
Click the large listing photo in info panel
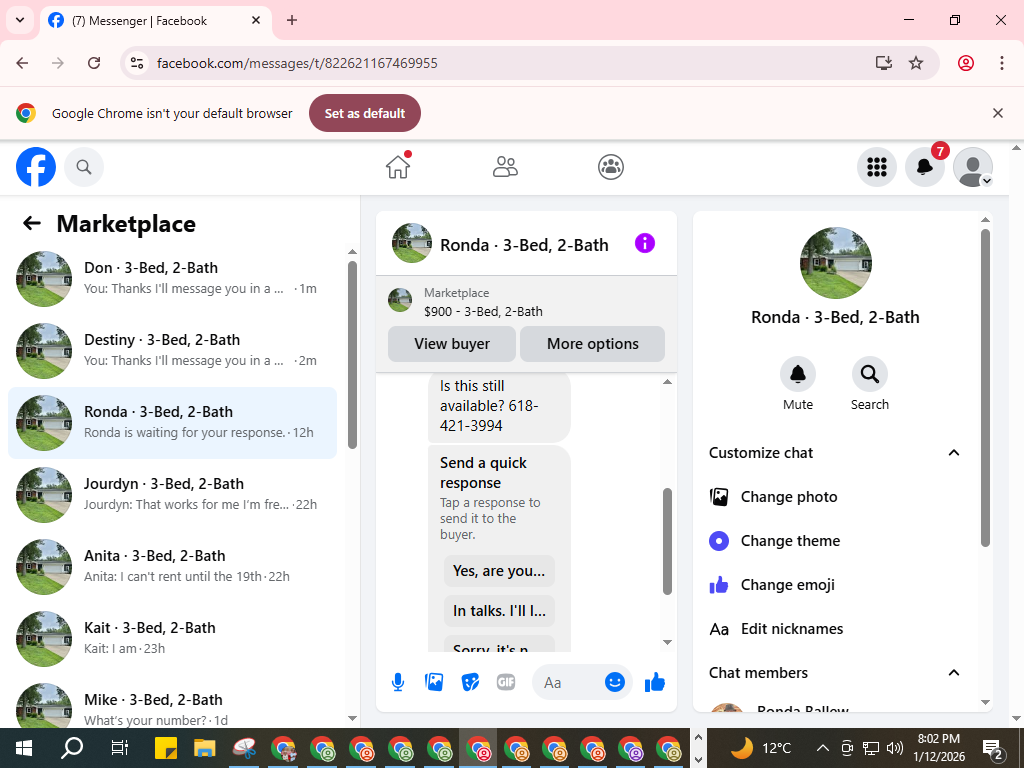[835, 263]
